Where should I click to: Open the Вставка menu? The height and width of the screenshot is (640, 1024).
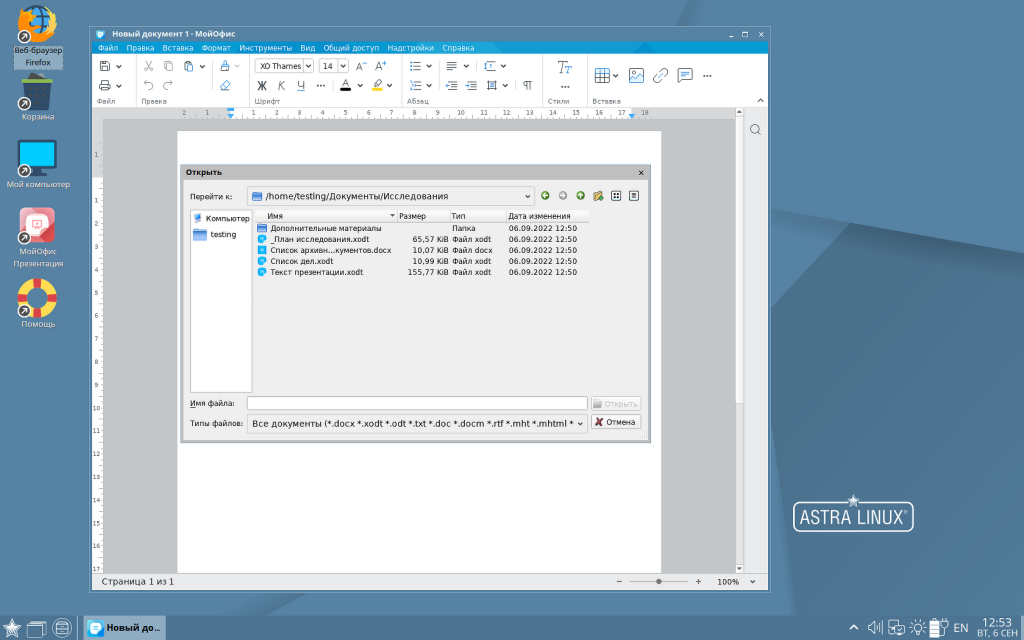(178, 48)
